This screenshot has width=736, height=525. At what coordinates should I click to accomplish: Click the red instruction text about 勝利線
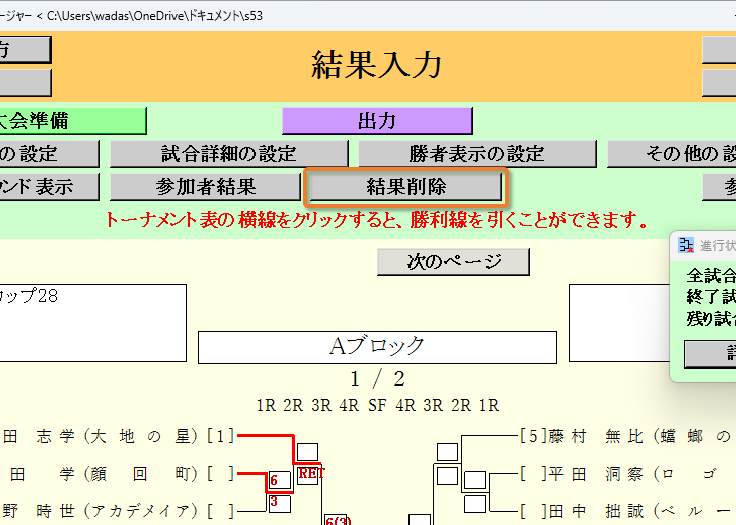click(x=376, y=220)
